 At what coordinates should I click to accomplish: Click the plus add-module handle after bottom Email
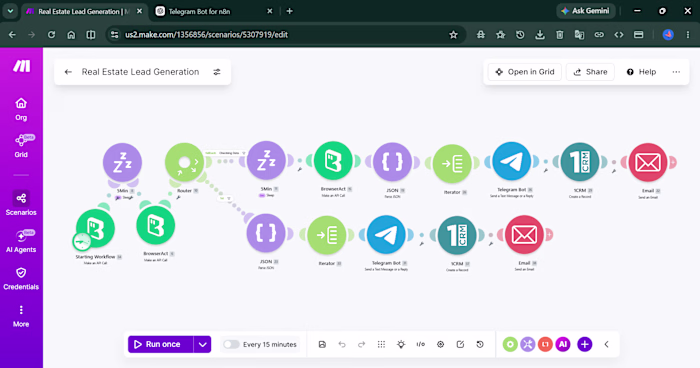549,234
